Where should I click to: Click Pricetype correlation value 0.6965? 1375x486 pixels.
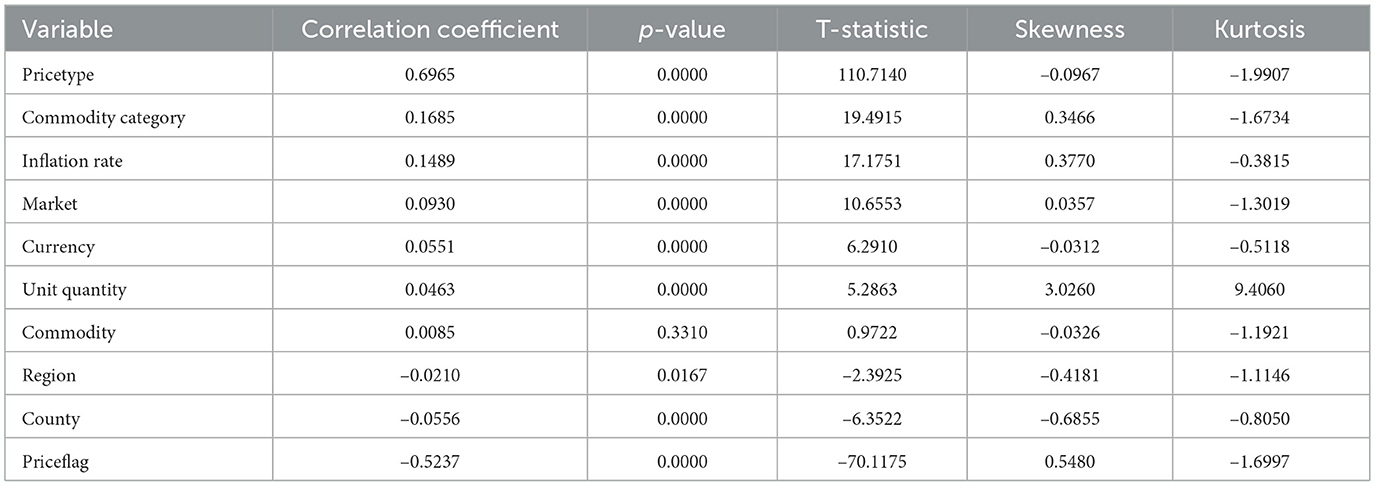tap(430, 76)
